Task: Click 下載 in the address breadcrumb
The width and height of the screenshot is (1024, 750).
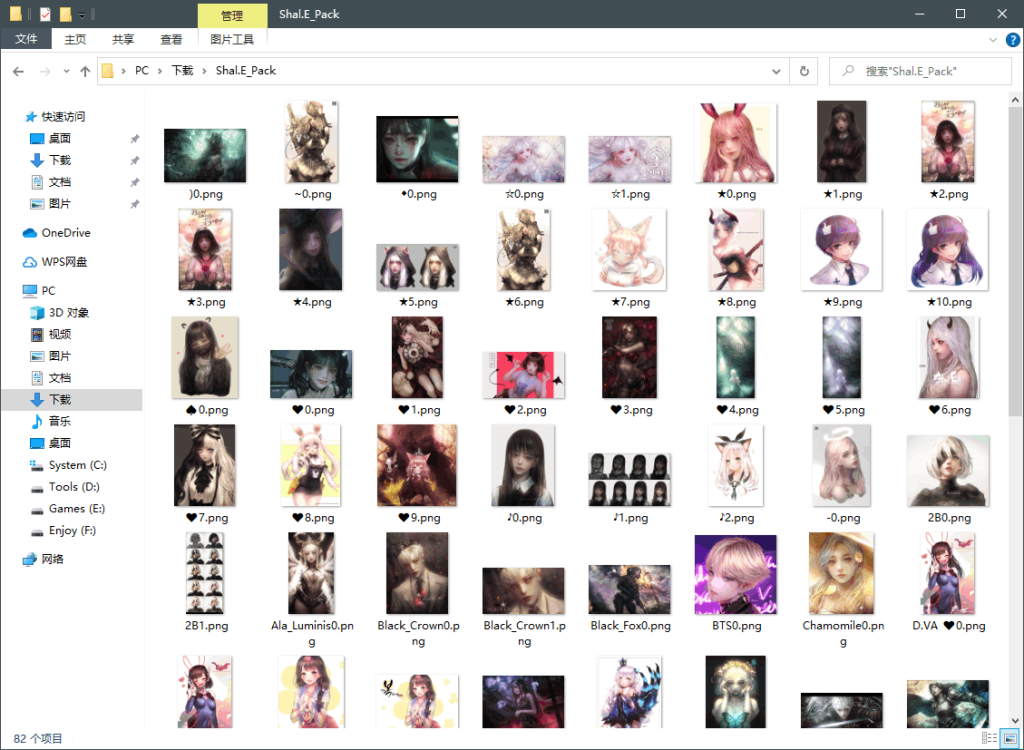Action: pos(182,71)
